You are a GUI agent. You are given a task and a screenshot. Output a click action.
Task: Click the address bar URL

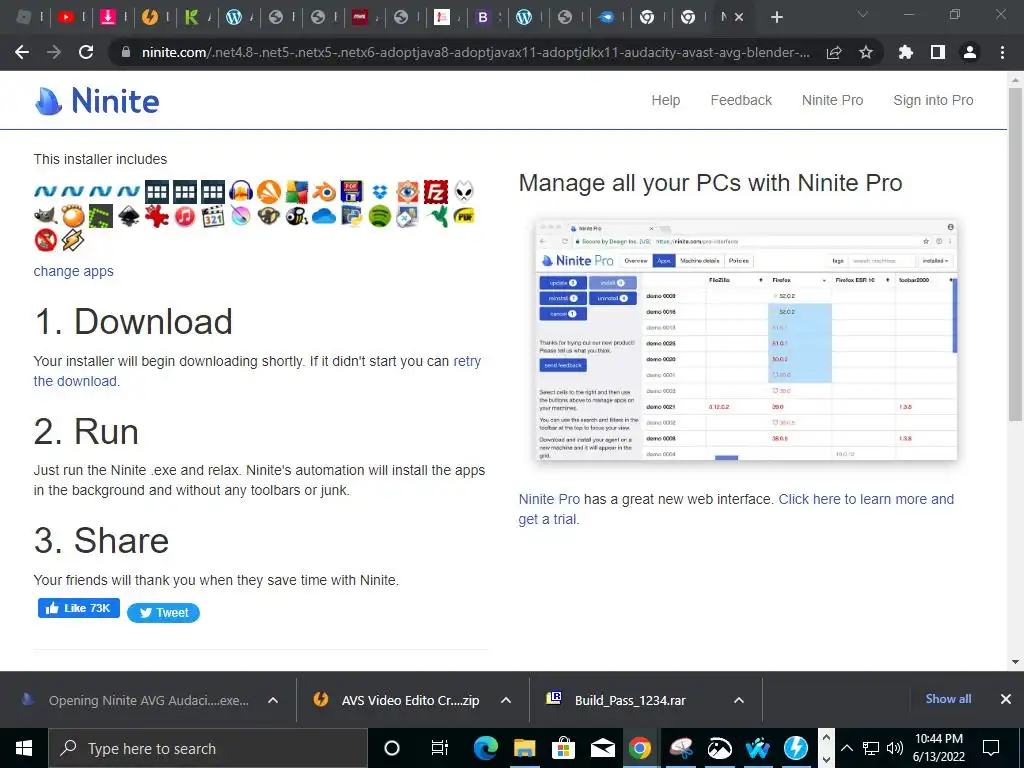click(476, 52)
